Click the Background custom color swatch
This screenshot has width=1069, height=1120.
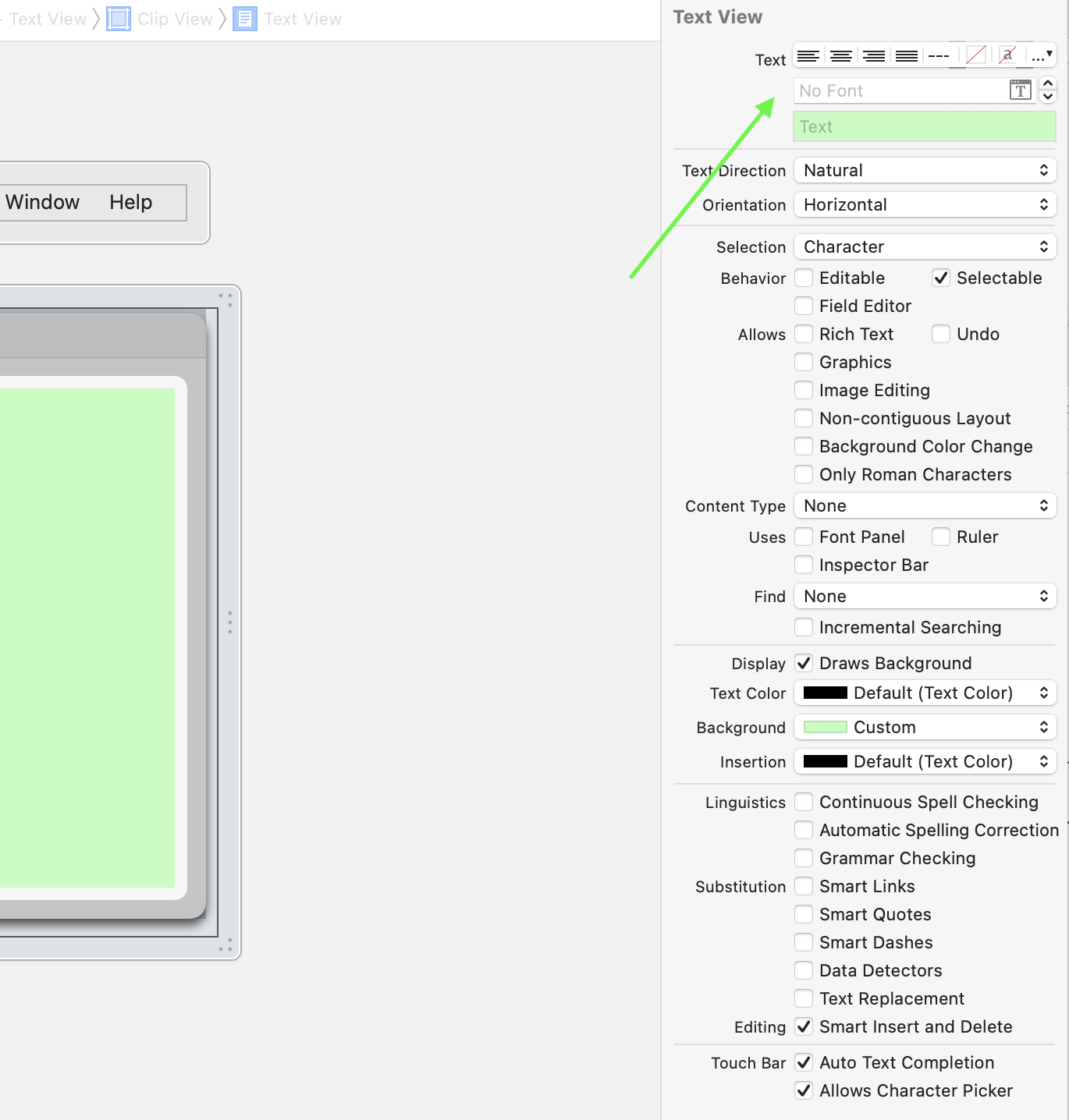825,728
